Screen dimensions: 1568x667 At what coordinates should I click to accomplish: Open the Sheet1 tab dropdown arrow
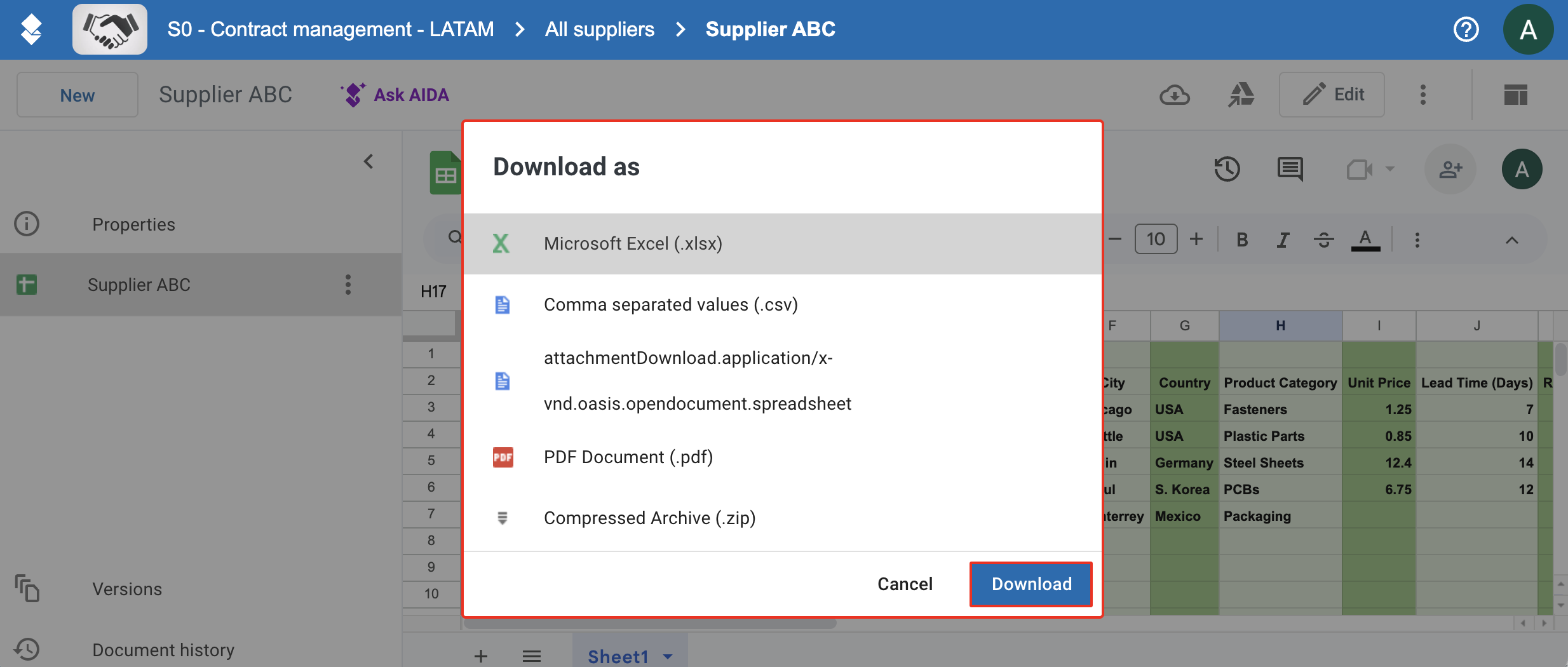pyautogui.click(x=668, y=656)
